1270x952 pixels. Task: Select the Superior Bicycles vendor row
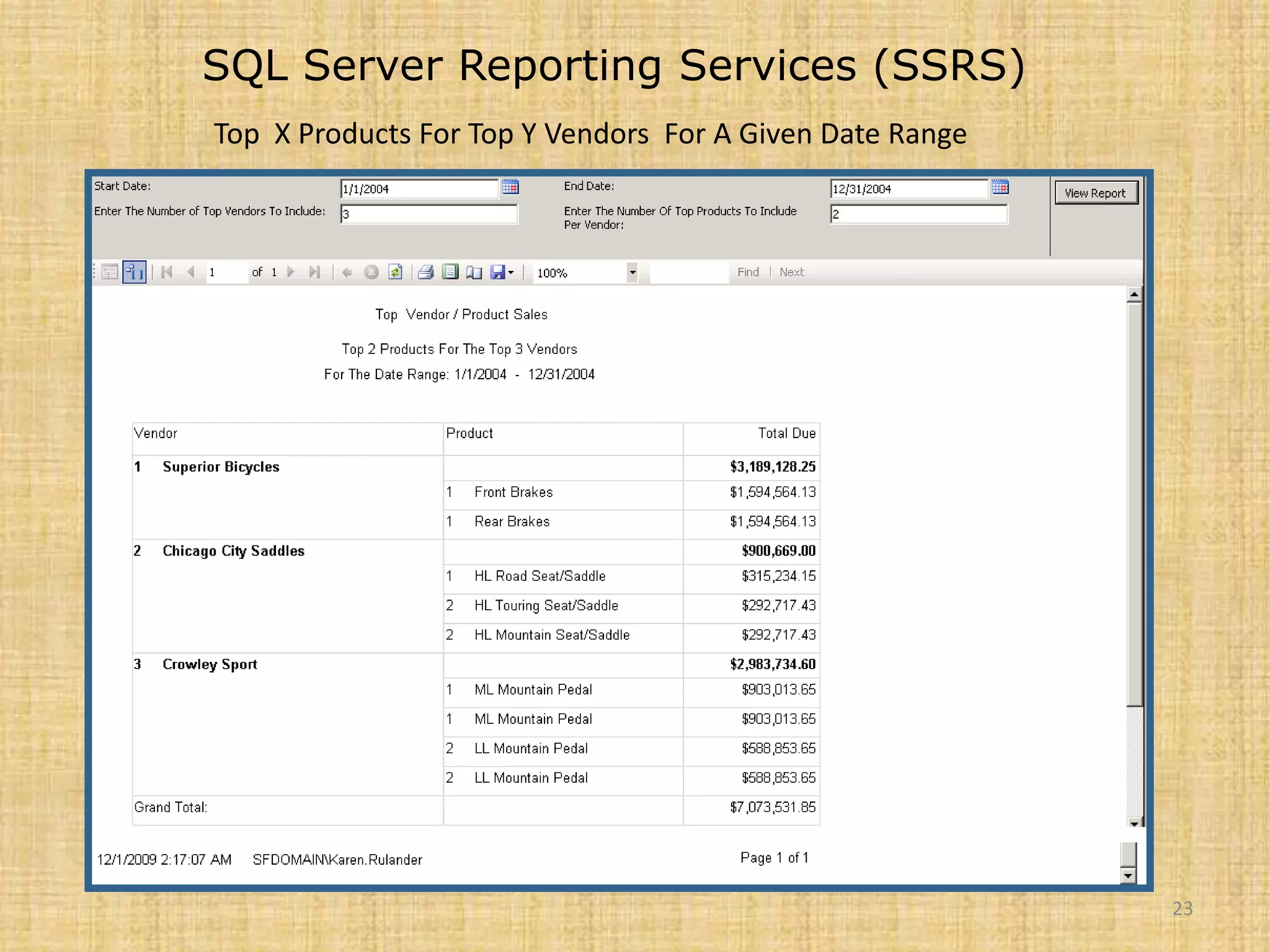(x=221, y=467)
